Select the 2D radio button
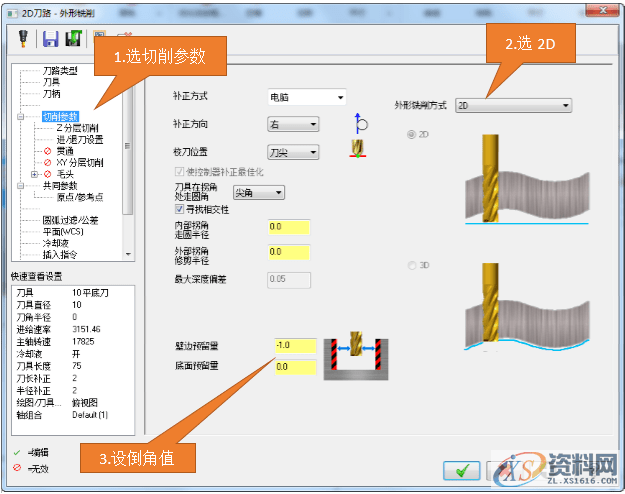The image size is (625, 494). (410, 134)
